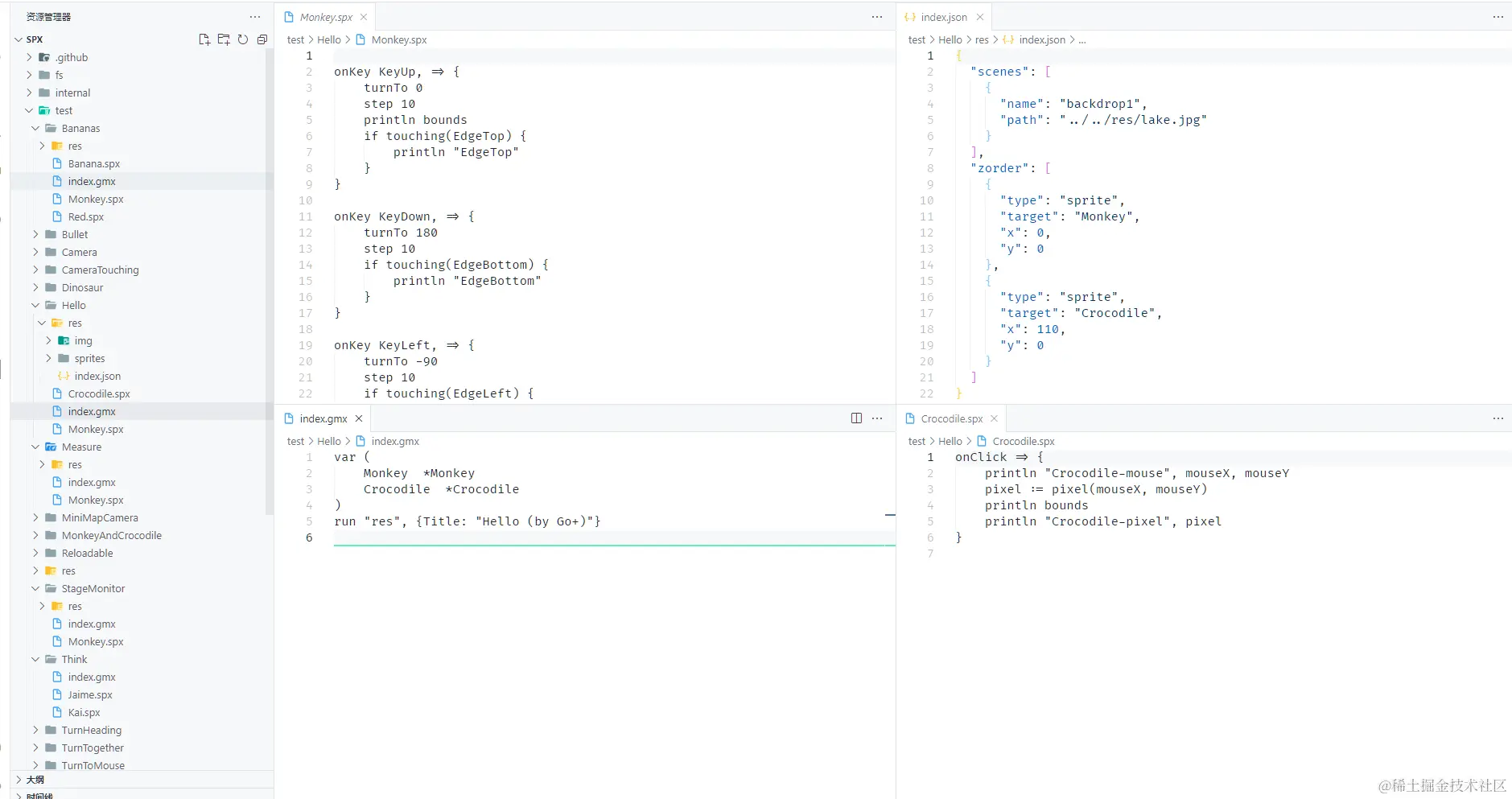The image size is (1512, 799).
Task: Expand the internal folder
Action: coord(30,93)
